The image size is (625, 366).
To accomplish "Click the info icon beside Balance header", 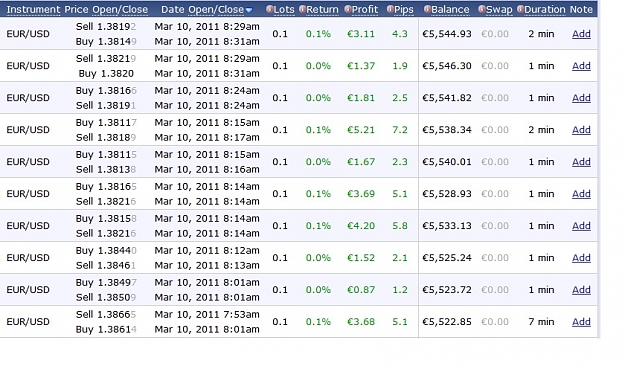I will [427, 9].
